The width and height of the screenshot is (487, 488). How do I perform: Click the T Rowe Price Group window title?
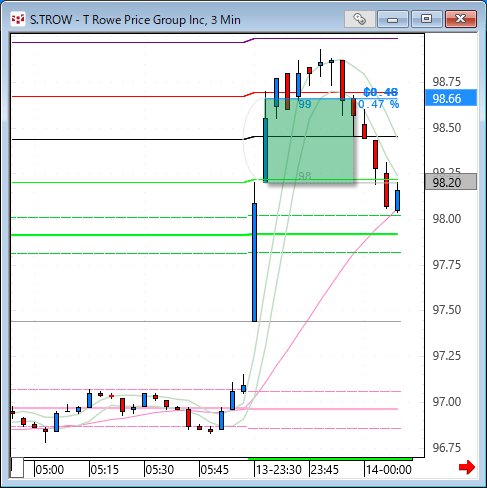(135, 20)
